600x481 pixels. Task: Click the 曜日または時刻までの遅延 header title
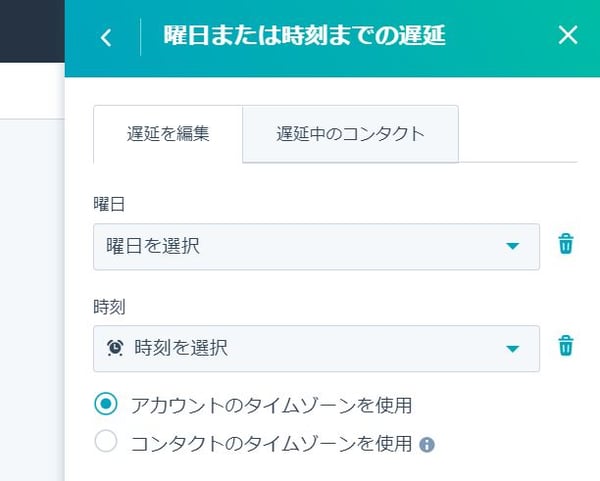click(305, 36)
